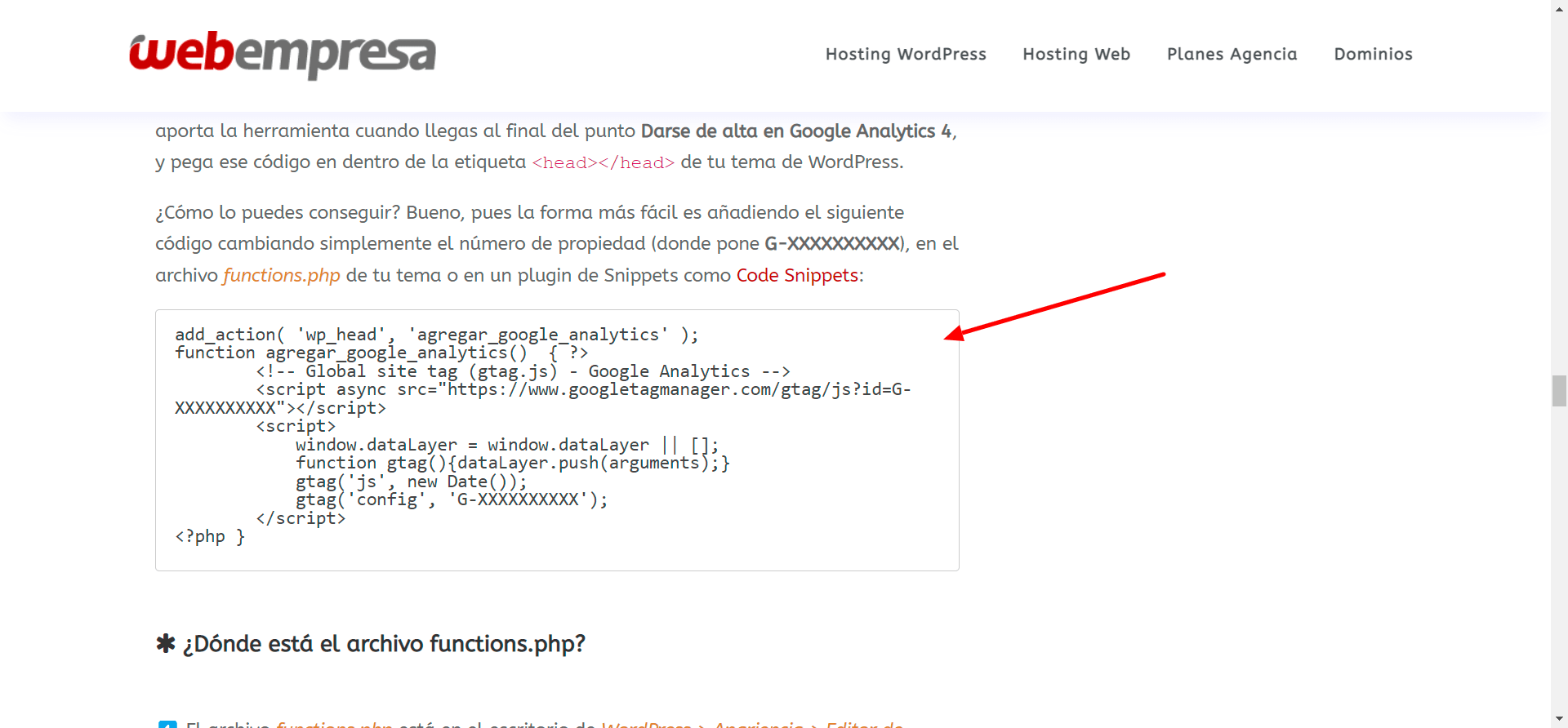Select Planes Agencia in navigation

pyautogui.click(x=1232, y=54)
